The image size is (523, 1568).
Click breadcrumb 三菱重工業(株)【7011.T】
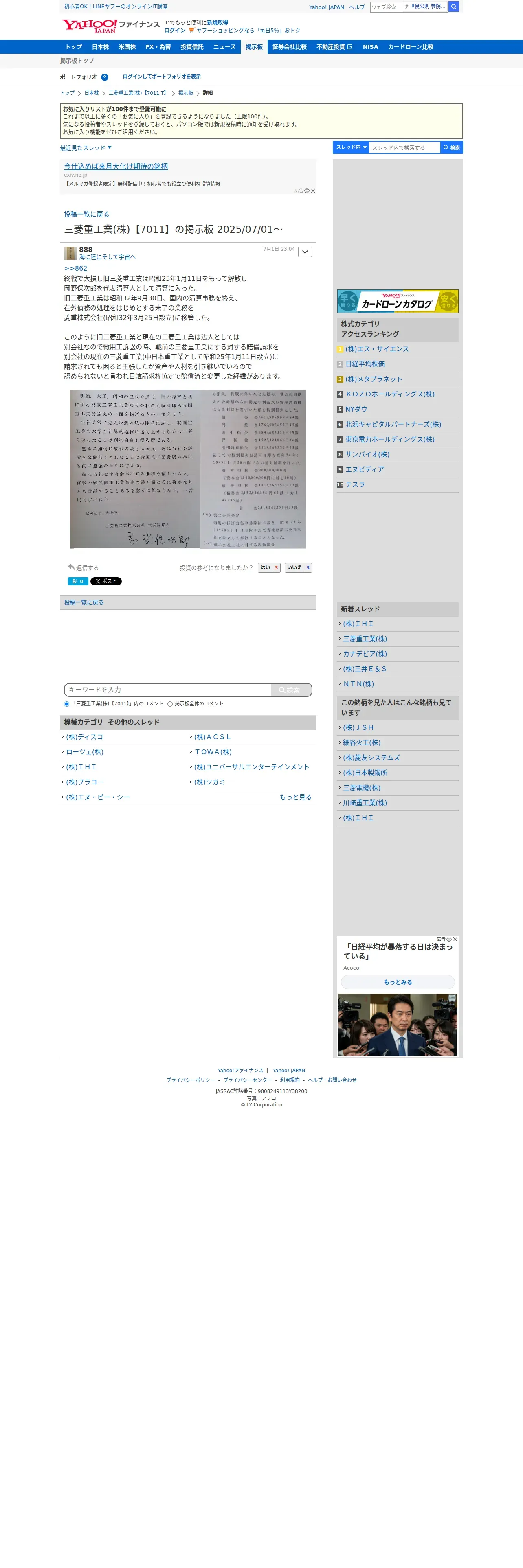coord(138,93)
